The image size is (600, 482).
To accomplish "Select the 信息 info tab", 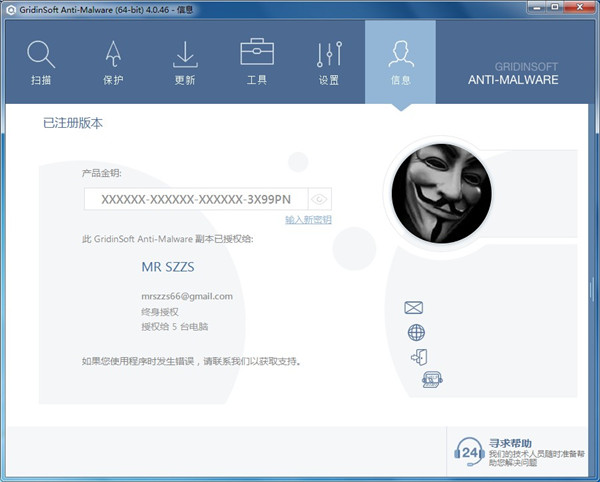I will pos(400,62).
